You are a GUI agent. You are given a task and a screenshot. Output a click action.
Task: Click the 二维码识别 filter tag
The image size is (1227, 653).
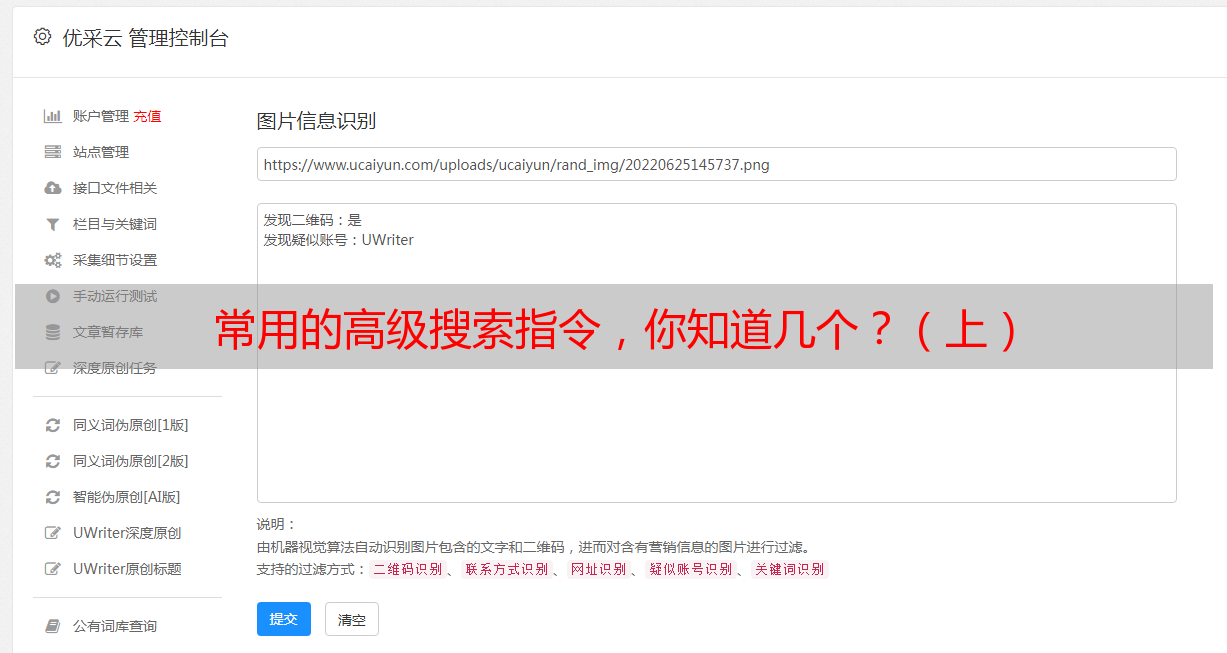point(408,569)
